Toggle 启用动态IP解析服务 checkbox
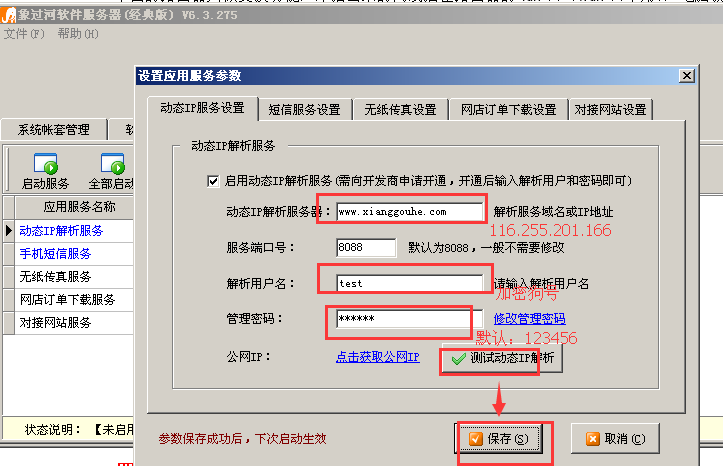Image resolution: width=723 pixels, height=466 pixels. click(213, 181)
